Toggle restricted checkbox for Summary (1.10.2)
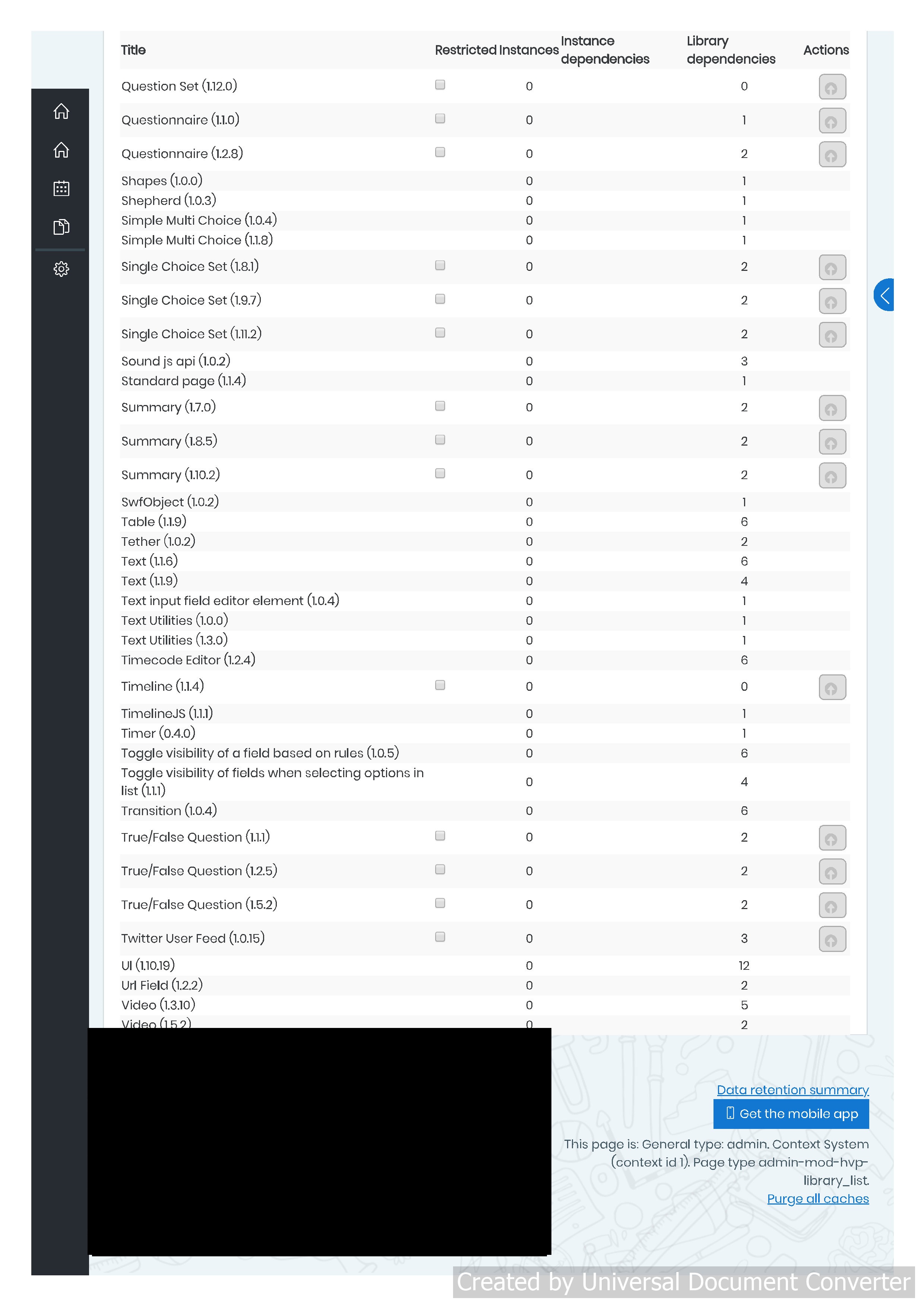The width and height of the screenshot is (924, 1307). 440,473
